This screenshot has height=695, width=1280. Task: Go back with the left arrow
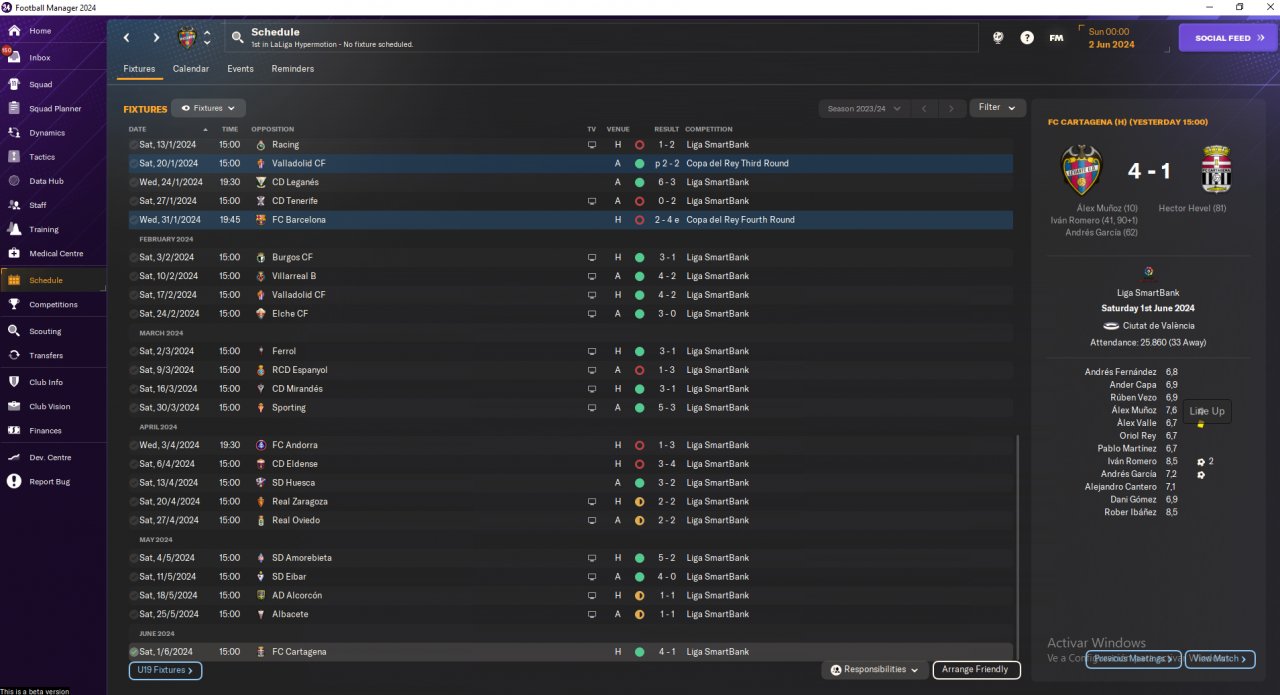tap(127, 38)
